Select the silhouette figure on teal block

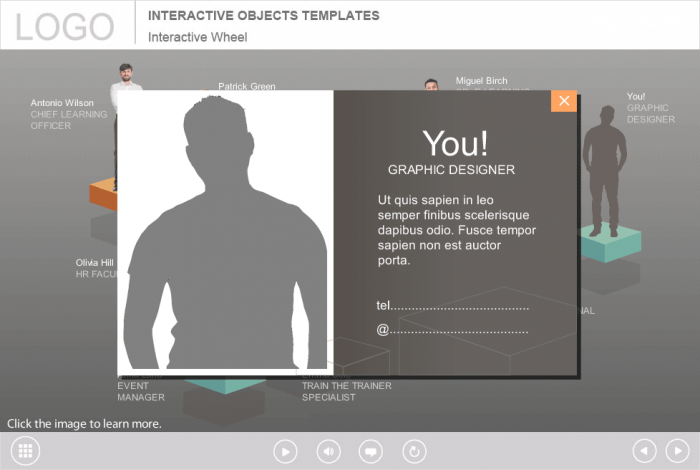605,170
